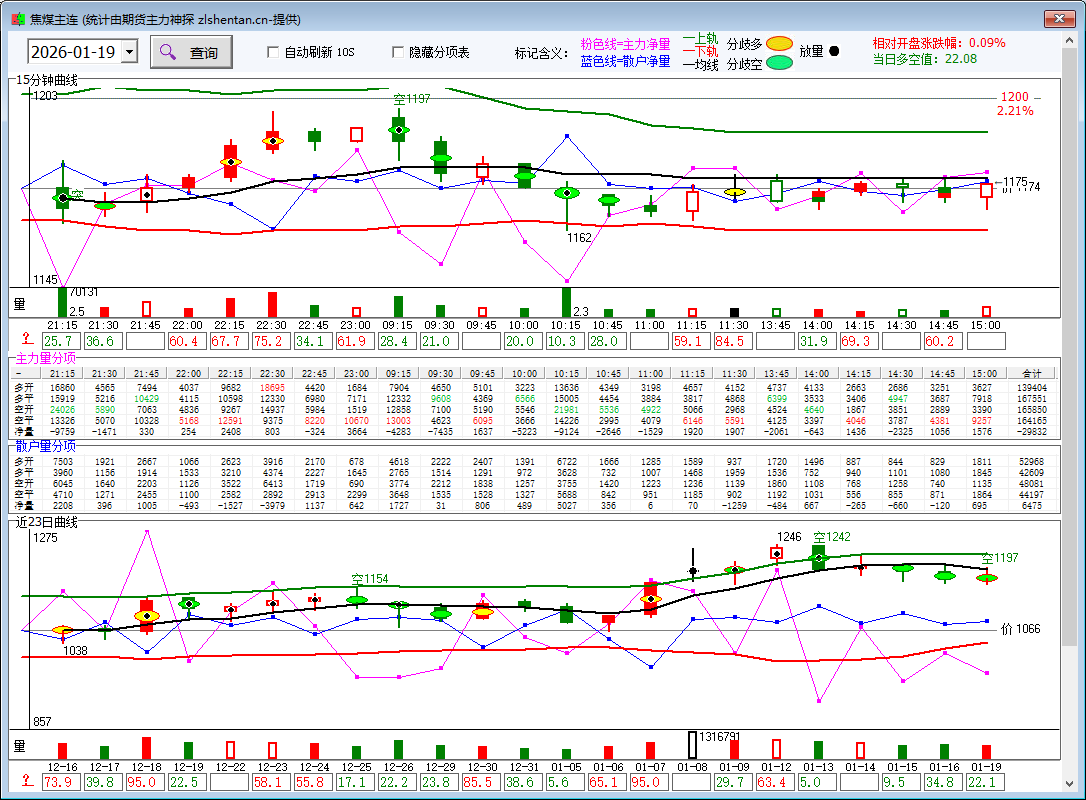Click the -29832 net total cell
Viewport: 1086px width, 800px height.
1031,432
